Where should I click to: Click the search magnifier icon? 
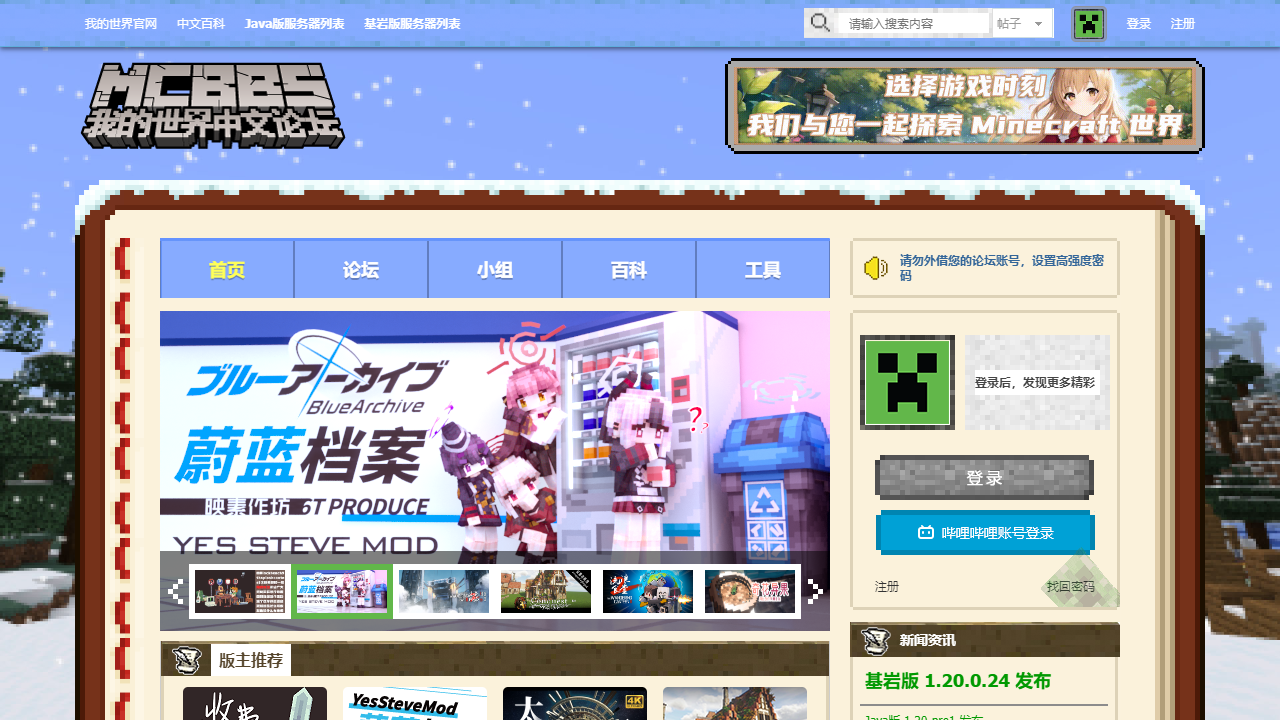click(820, 23)
